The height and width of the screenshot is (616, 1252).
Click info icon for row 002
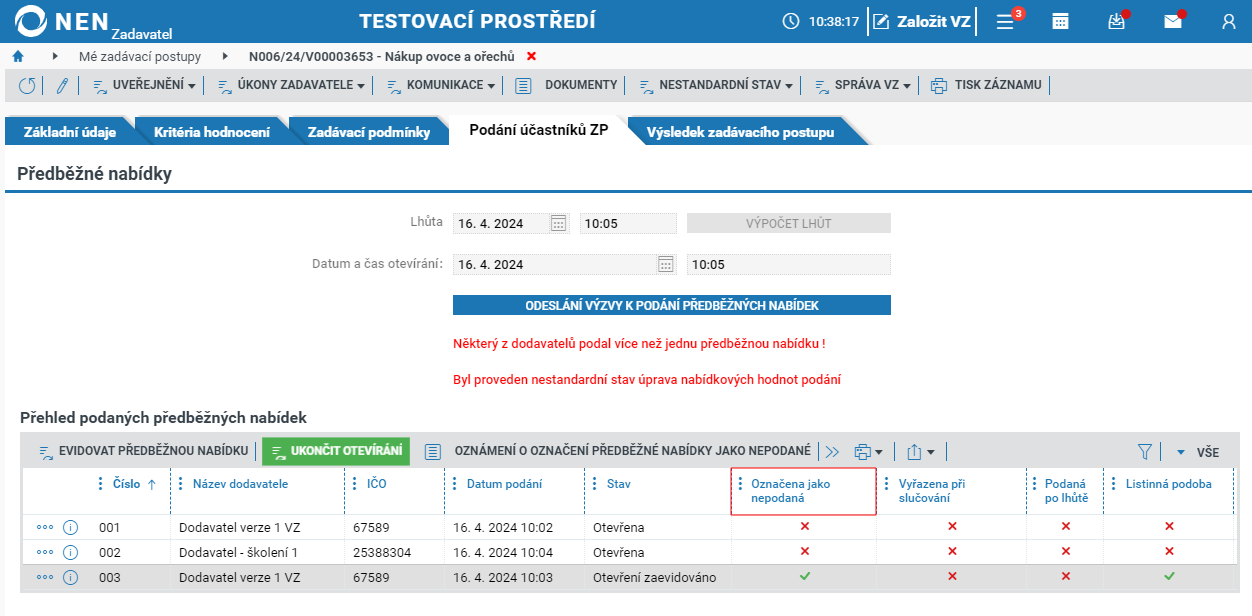pyautogui.click(x=70, y=552)
